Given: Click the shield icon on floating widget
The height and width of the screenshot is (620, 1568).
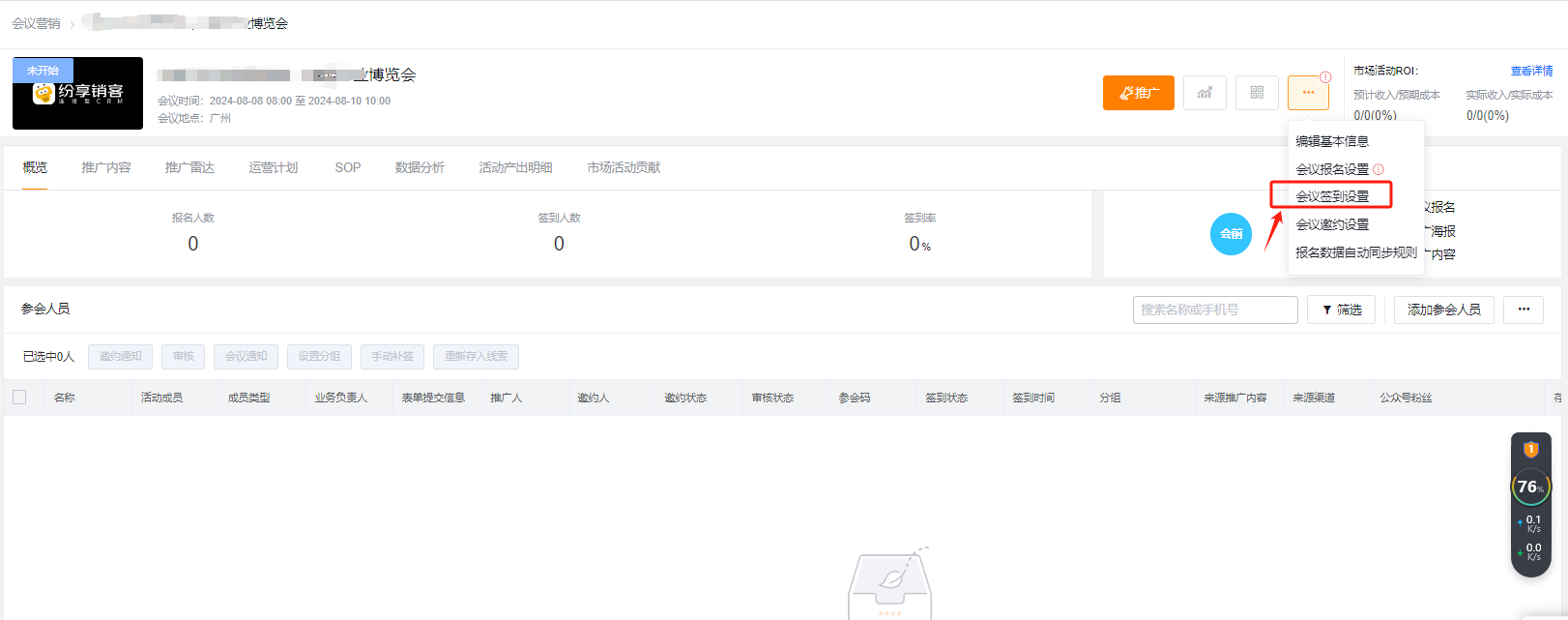Looking at the screenshot, I should [1531, 449].
